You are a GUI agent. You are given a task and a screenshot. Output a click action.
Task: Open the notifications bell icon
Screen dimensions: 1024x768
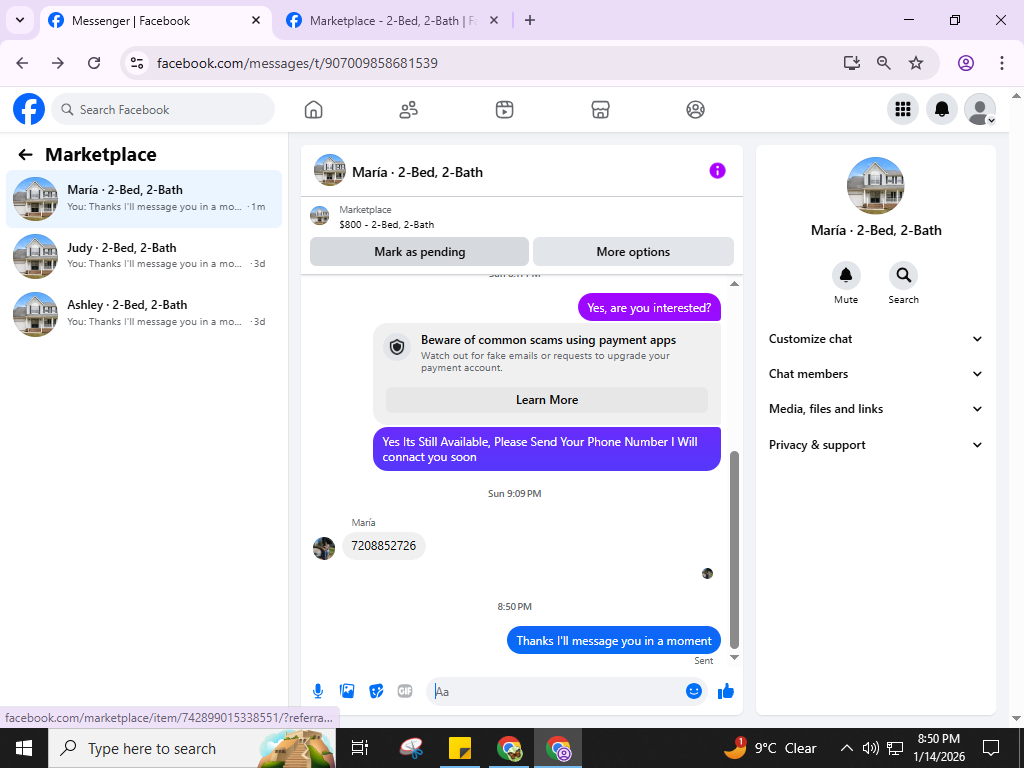942,109
